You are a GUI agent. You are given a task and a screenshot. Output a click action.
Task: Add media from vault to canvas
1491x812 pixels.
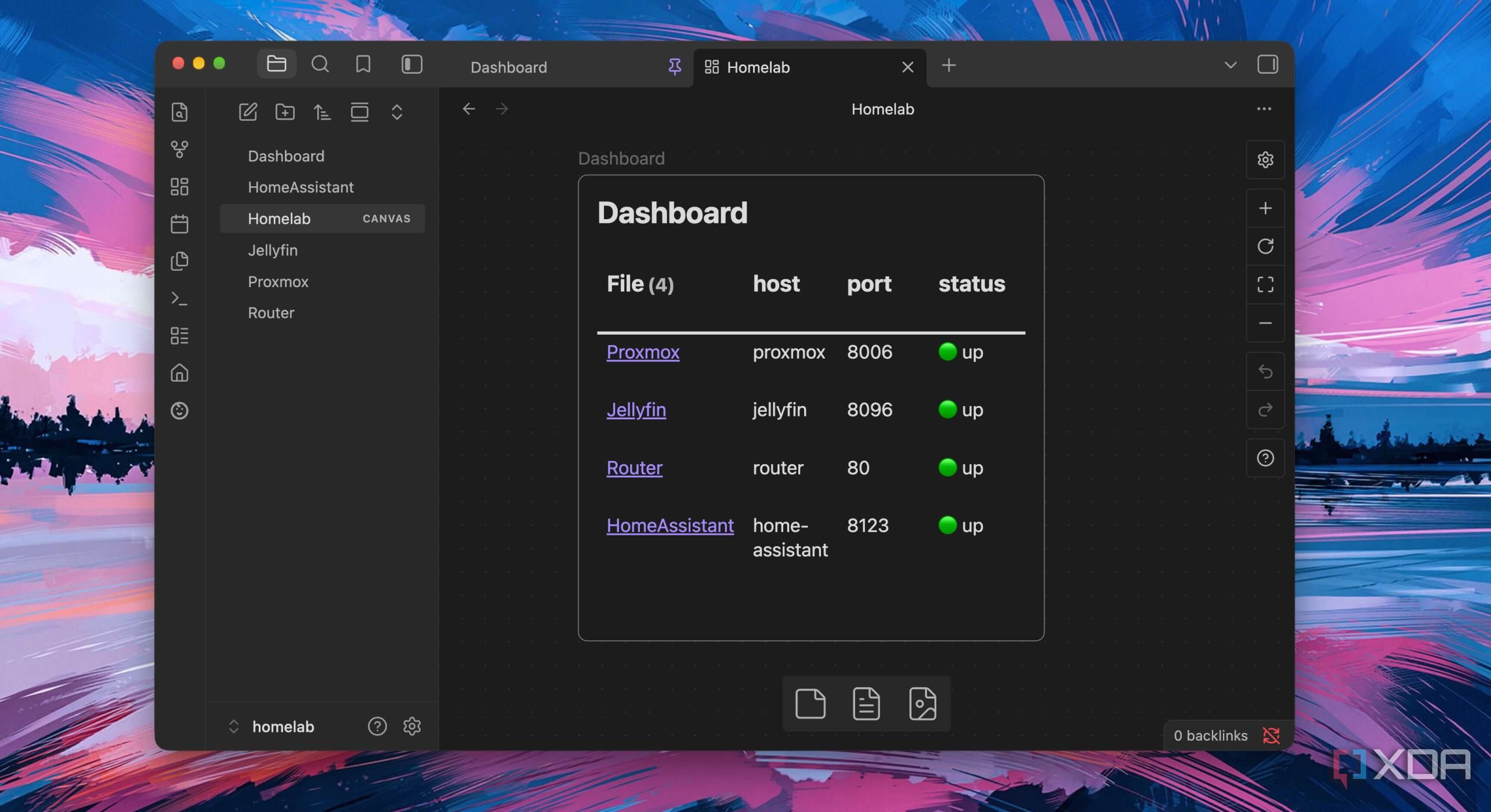922,704
